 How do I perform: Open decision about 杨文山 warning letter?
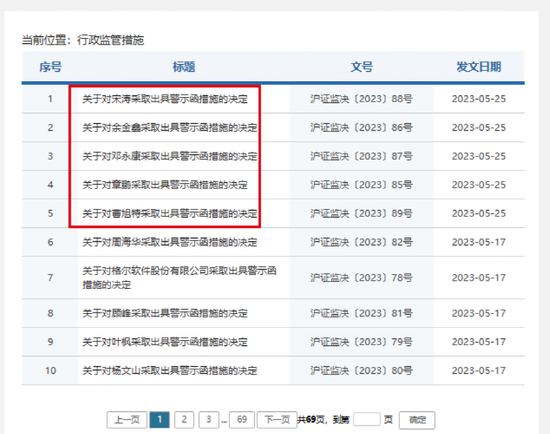pos(170,370)
